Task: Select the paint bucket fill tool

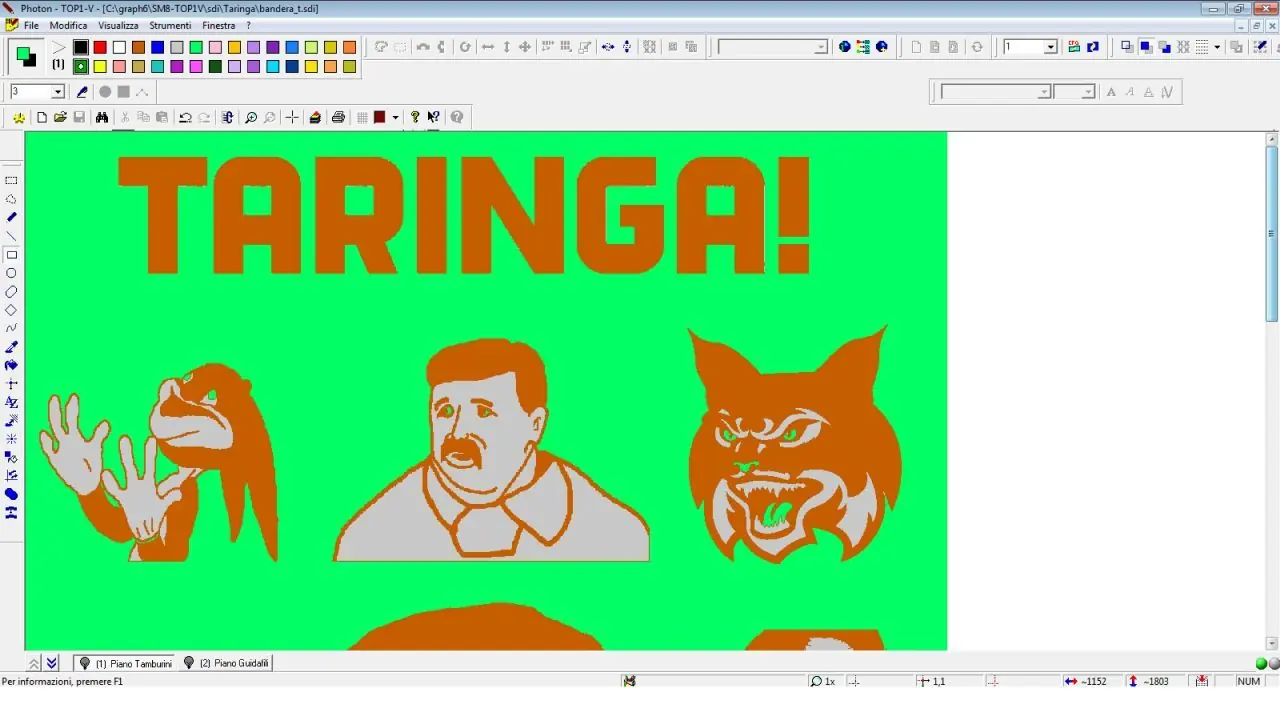Action: point(11,365)
